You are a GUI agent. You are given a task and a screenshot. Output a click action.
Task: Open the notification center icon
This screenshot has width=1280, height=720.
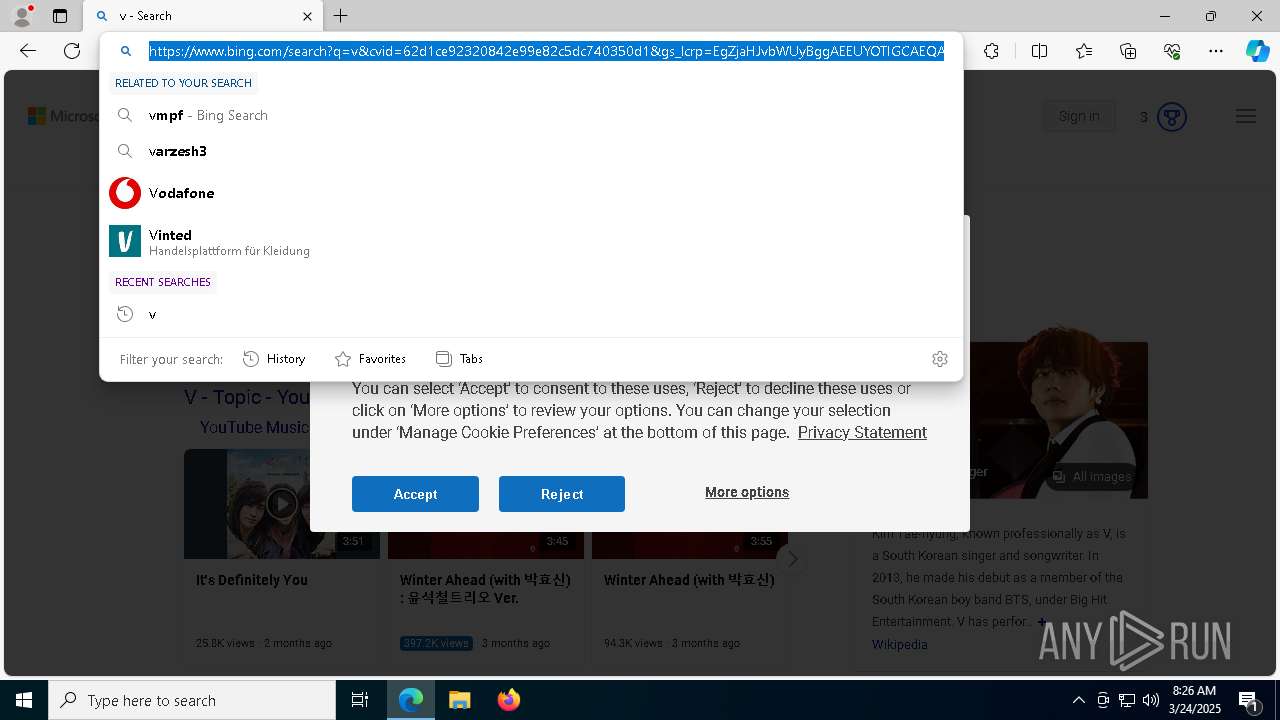coord(1249,700)
